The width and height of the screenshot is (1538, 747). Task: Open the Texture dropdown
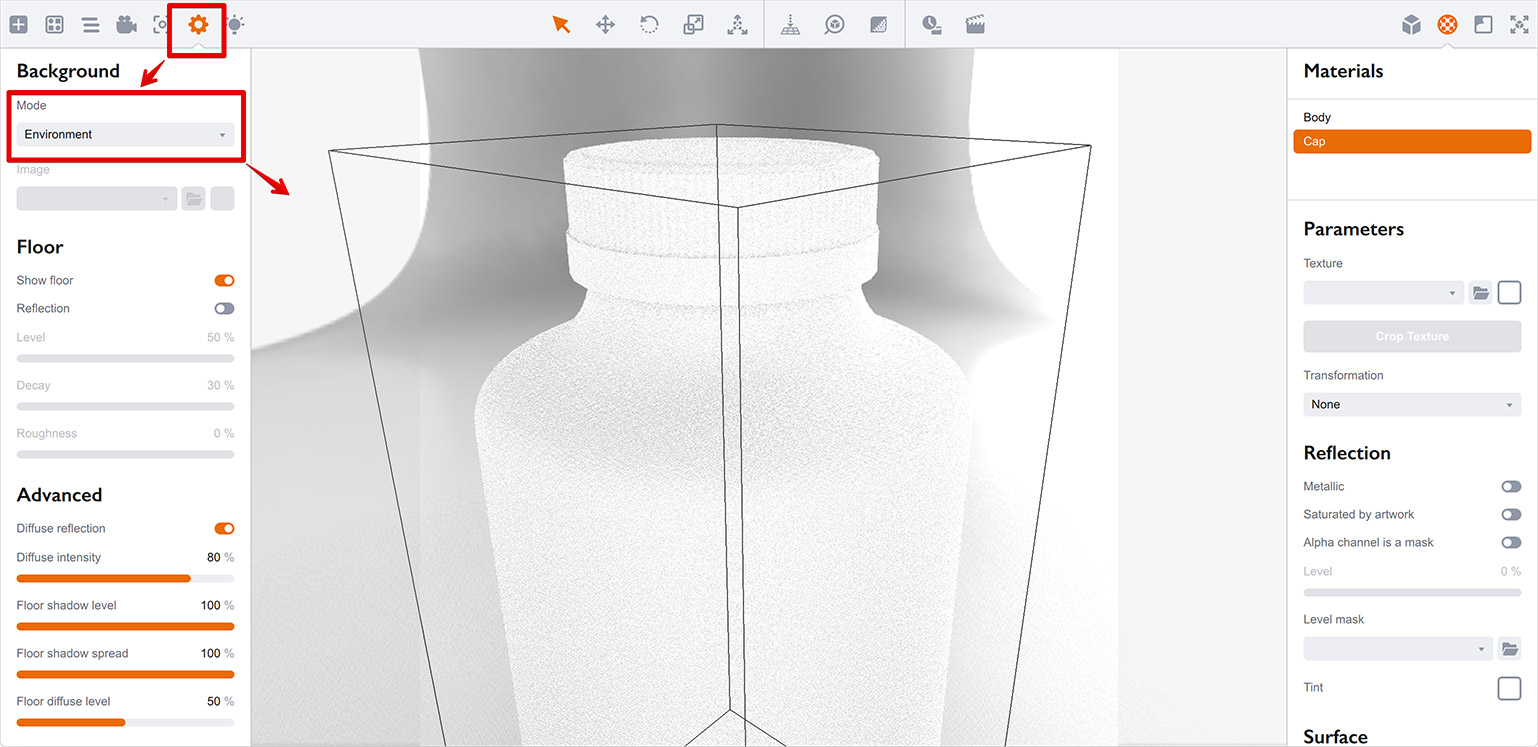1383,293
